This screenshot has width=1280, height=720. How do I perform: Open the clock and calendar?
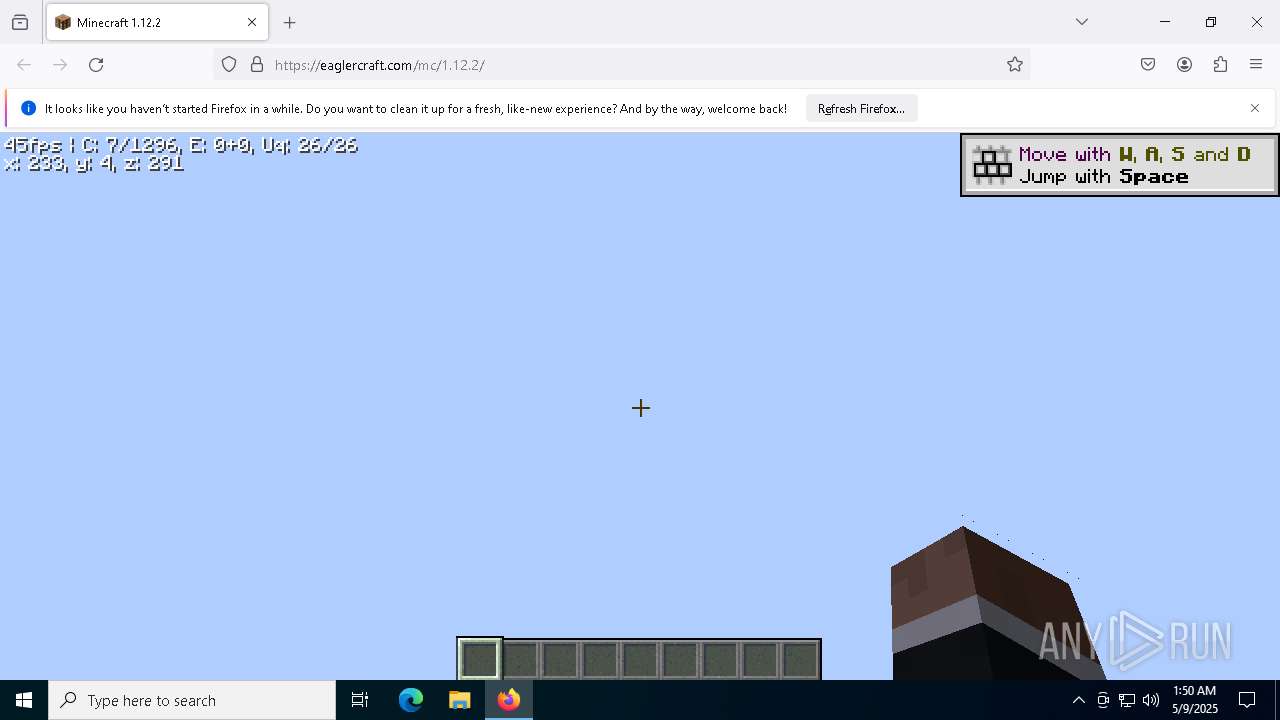[1194, 700]
